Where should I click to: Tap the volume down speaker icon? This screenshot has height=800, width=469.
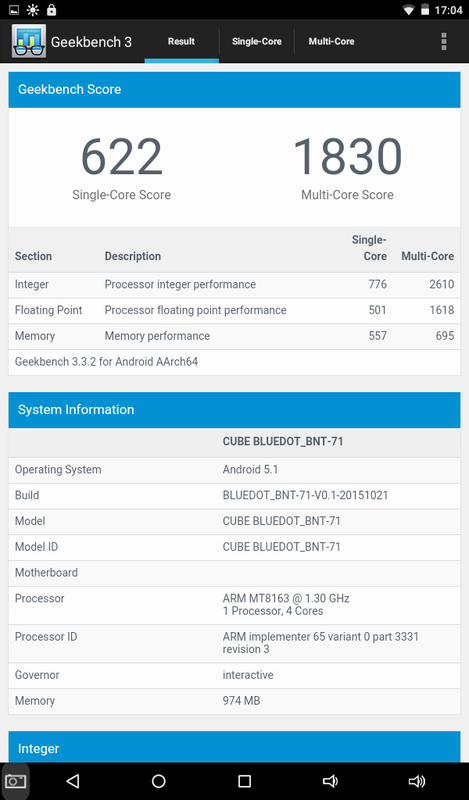coord(330,781)
